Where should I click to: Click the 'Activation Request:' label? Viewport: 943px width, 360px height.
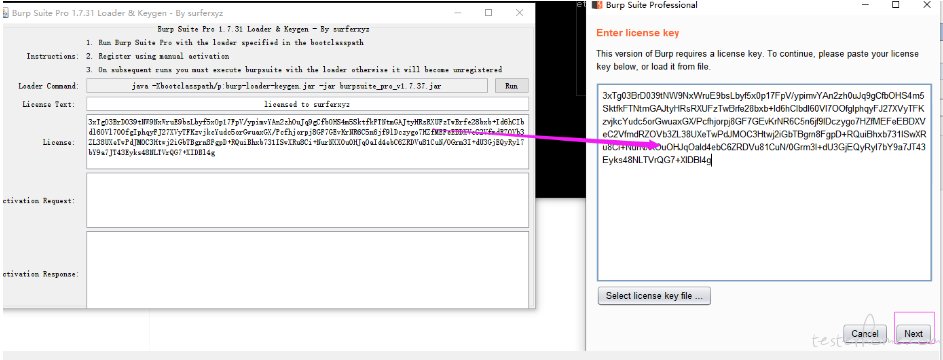pos(39,200)
